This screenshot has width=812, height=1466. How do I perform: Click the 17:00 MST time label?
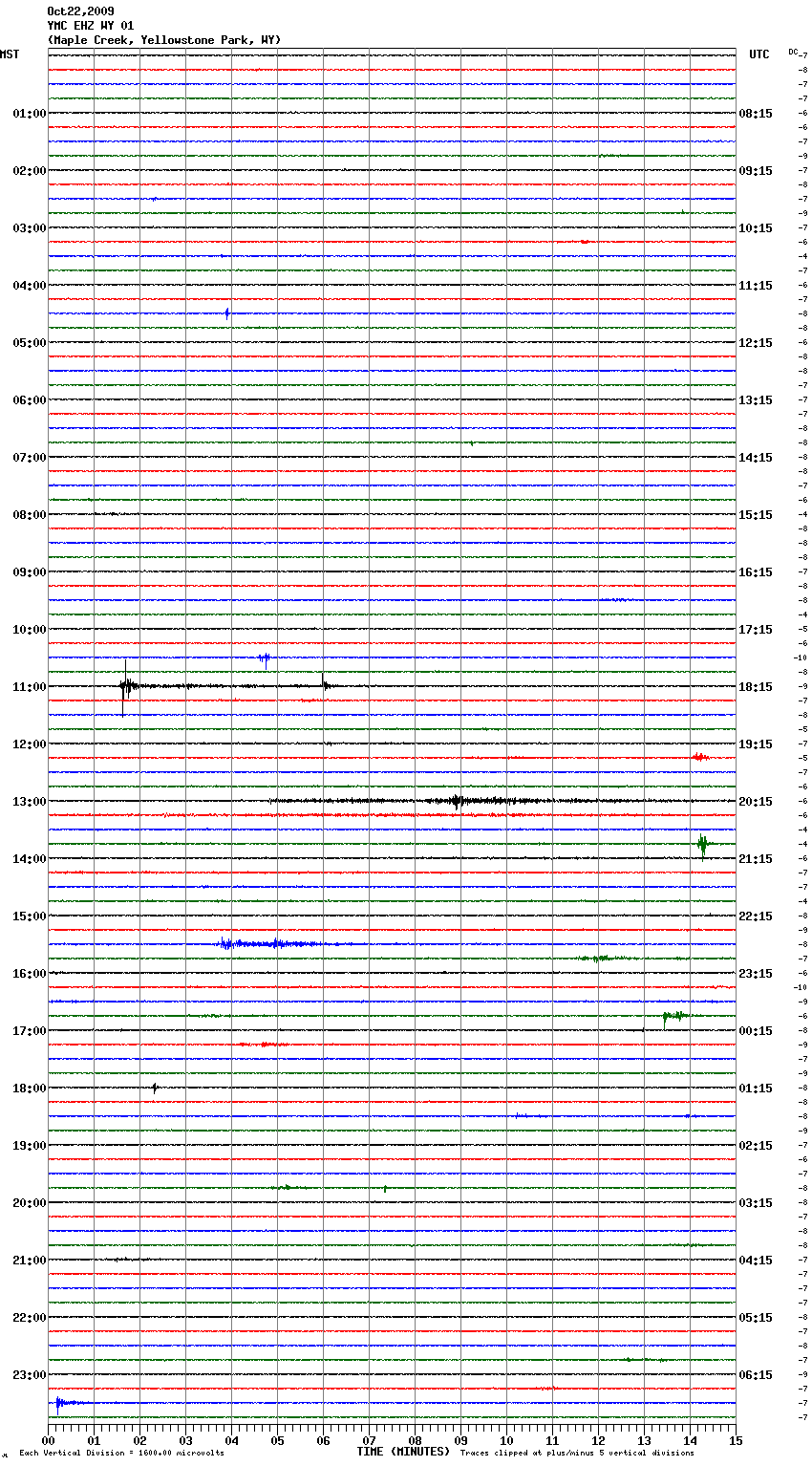click(30, 1031)
